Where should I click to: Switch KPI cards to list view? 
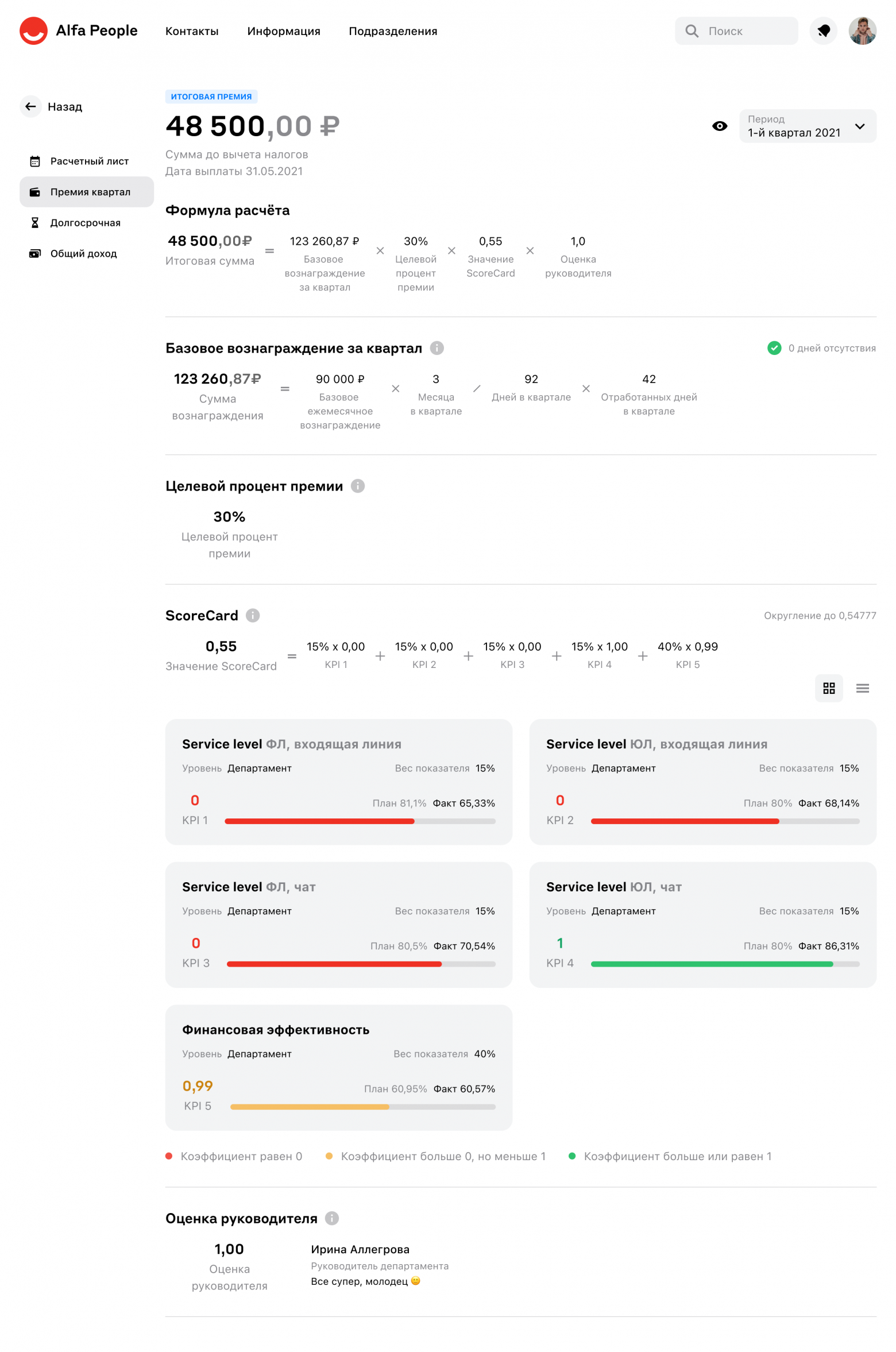coord(862,688)
